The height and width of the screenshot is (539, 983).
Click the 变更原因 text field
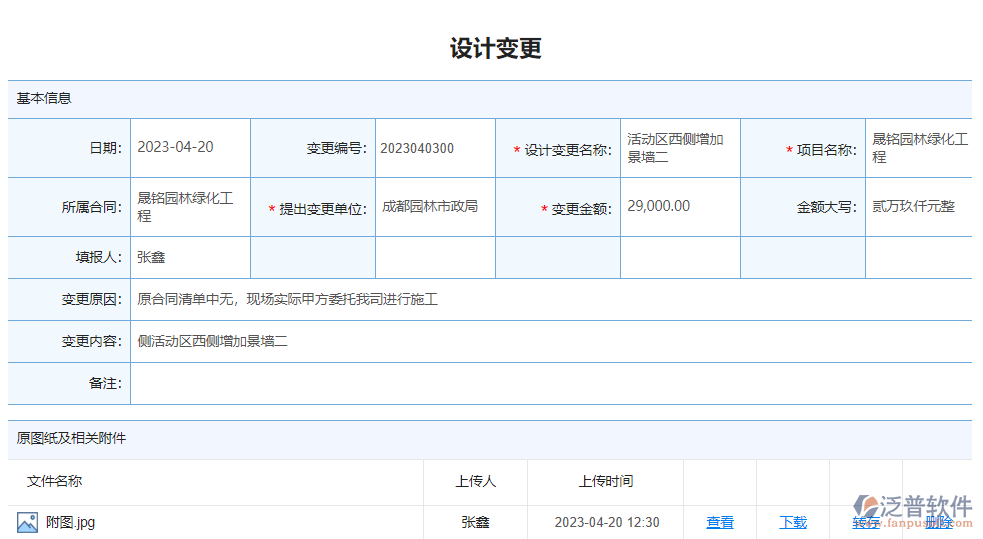pyautogui.click(x=551, y=300)
